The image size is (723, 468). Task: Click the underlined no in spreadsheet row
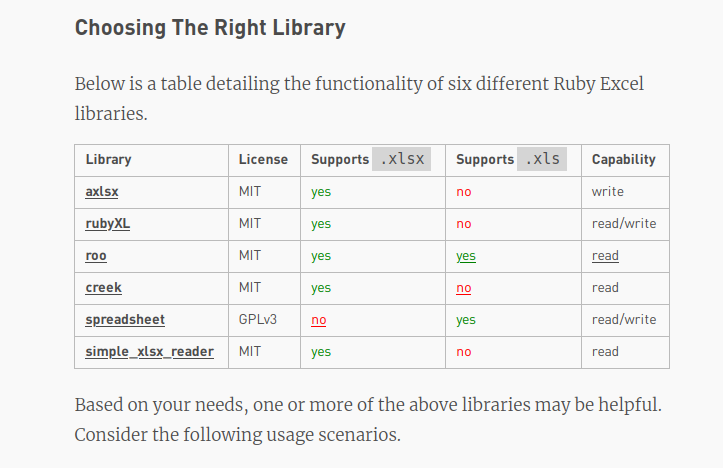[319, 320]
